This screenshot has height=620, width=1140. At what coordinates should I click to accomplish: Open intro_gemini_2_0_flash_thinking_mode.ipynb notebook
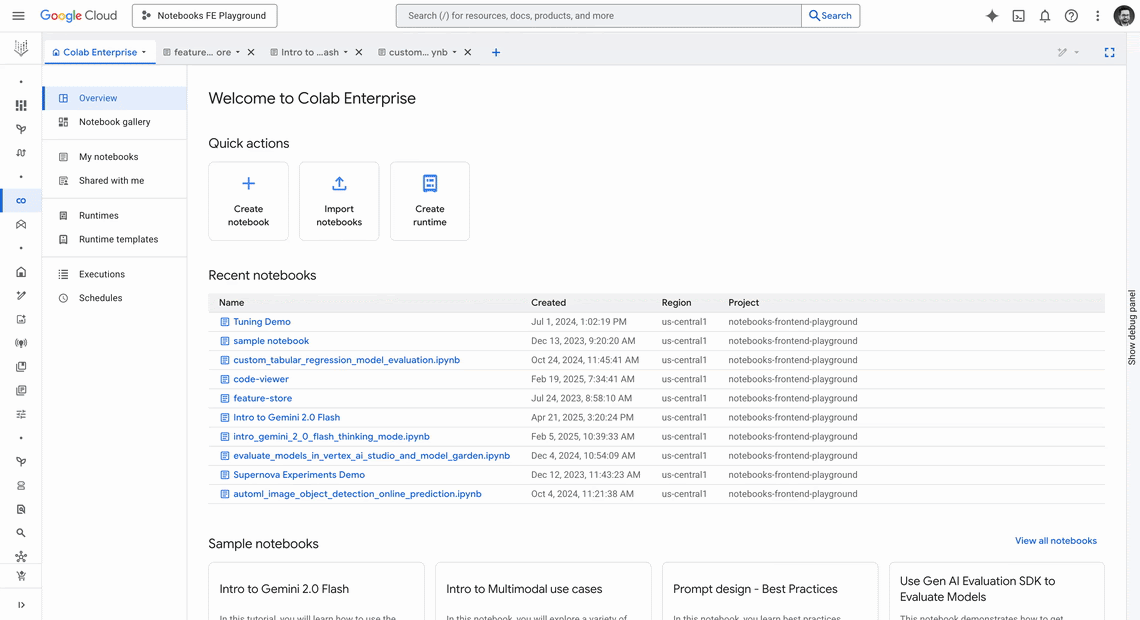(x=332, y=437)
